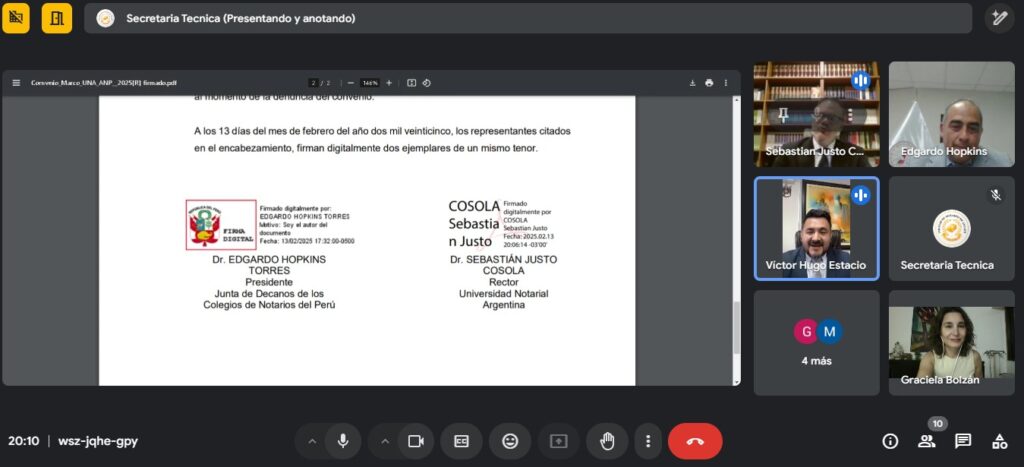Click the present screen icon

click(558, 441)
